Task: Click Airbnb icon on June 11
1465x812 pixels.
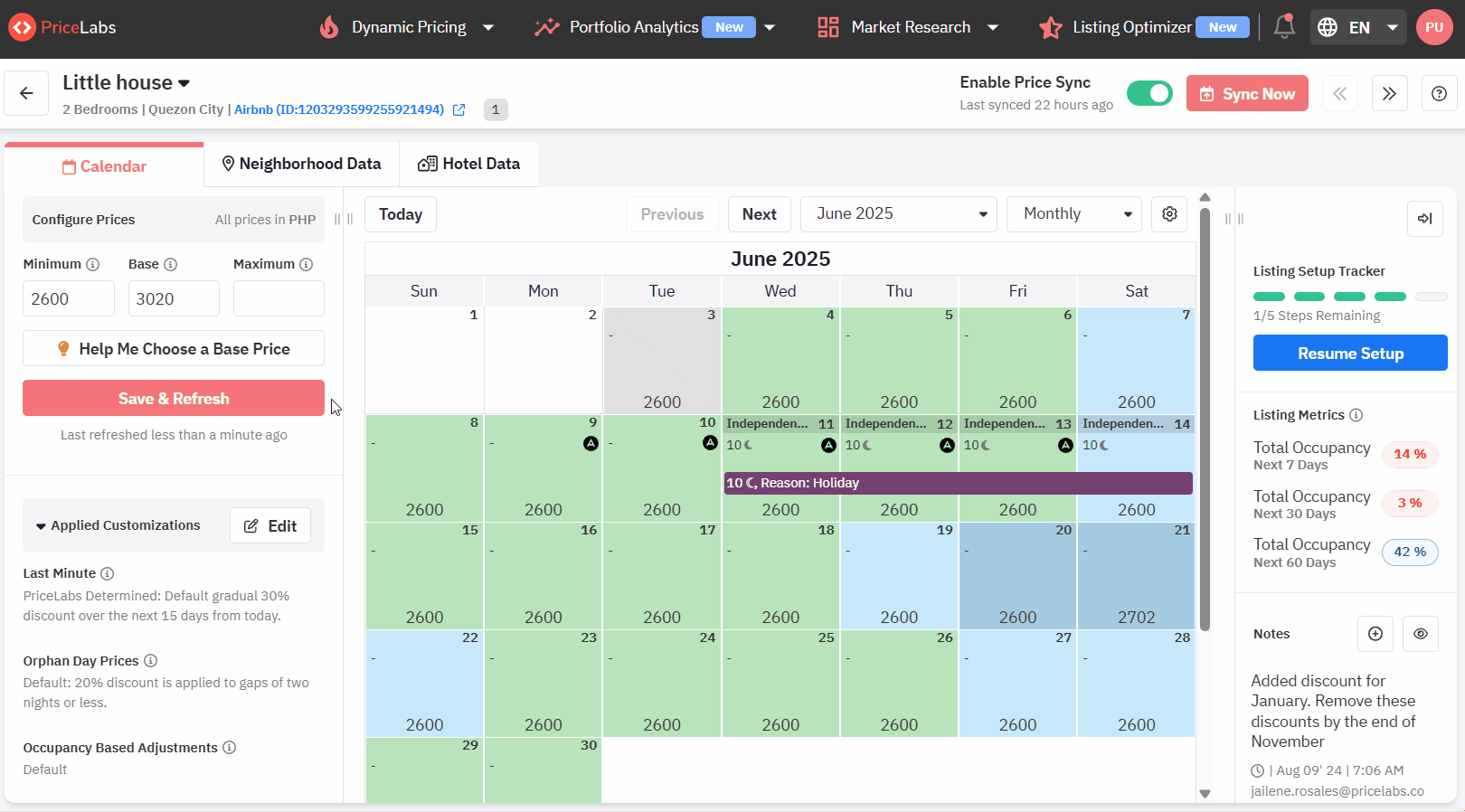Action: [828, 445]
